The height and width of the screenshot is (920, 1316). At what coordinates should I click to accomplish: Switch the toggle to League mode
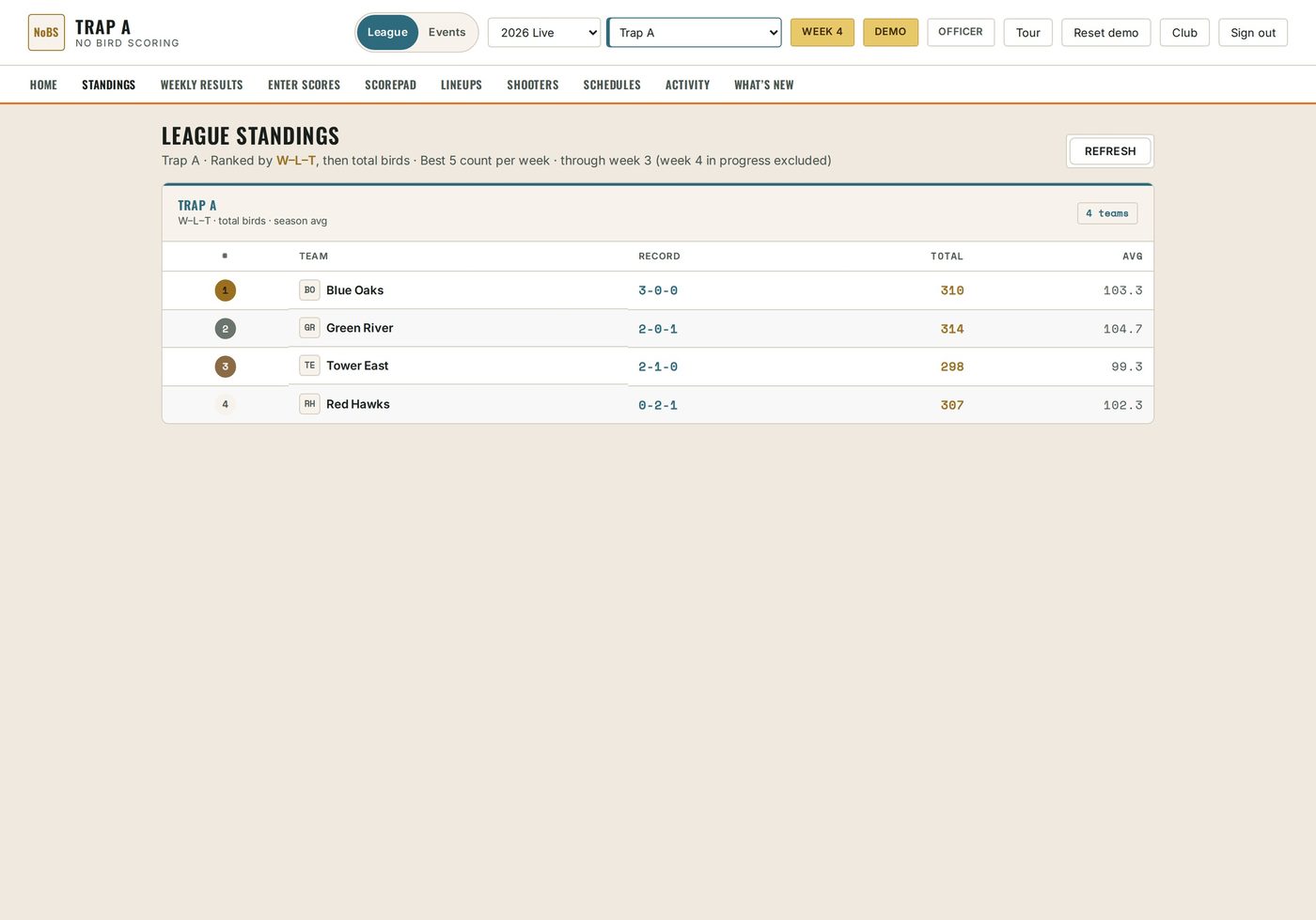pos(387,32)
